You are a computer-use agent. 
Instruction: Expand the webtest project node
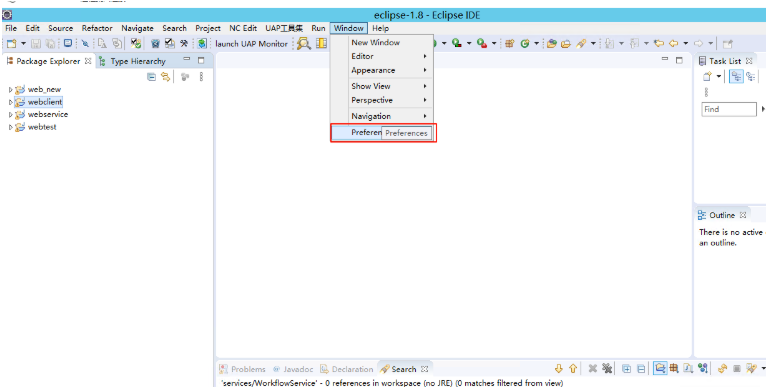click(x=10, y=127)
